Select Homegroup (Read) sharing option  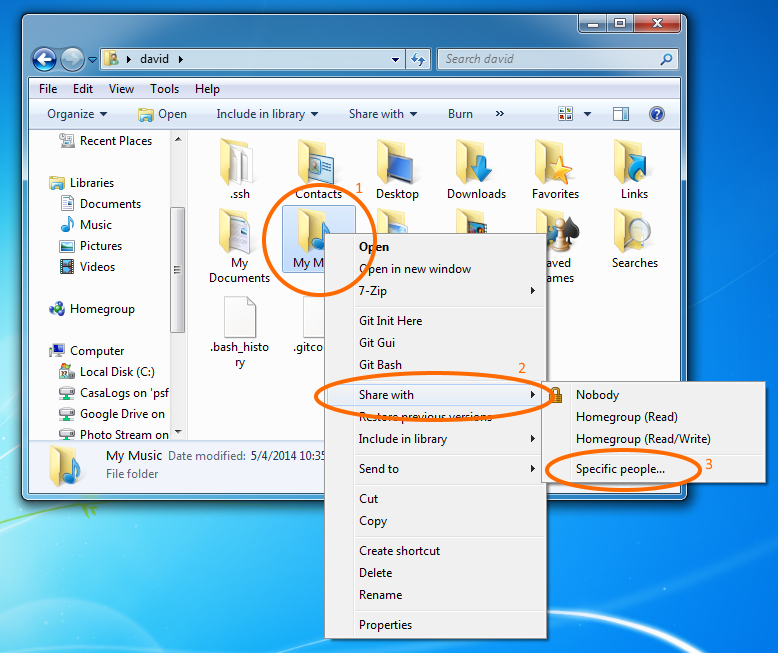[627, 417]
